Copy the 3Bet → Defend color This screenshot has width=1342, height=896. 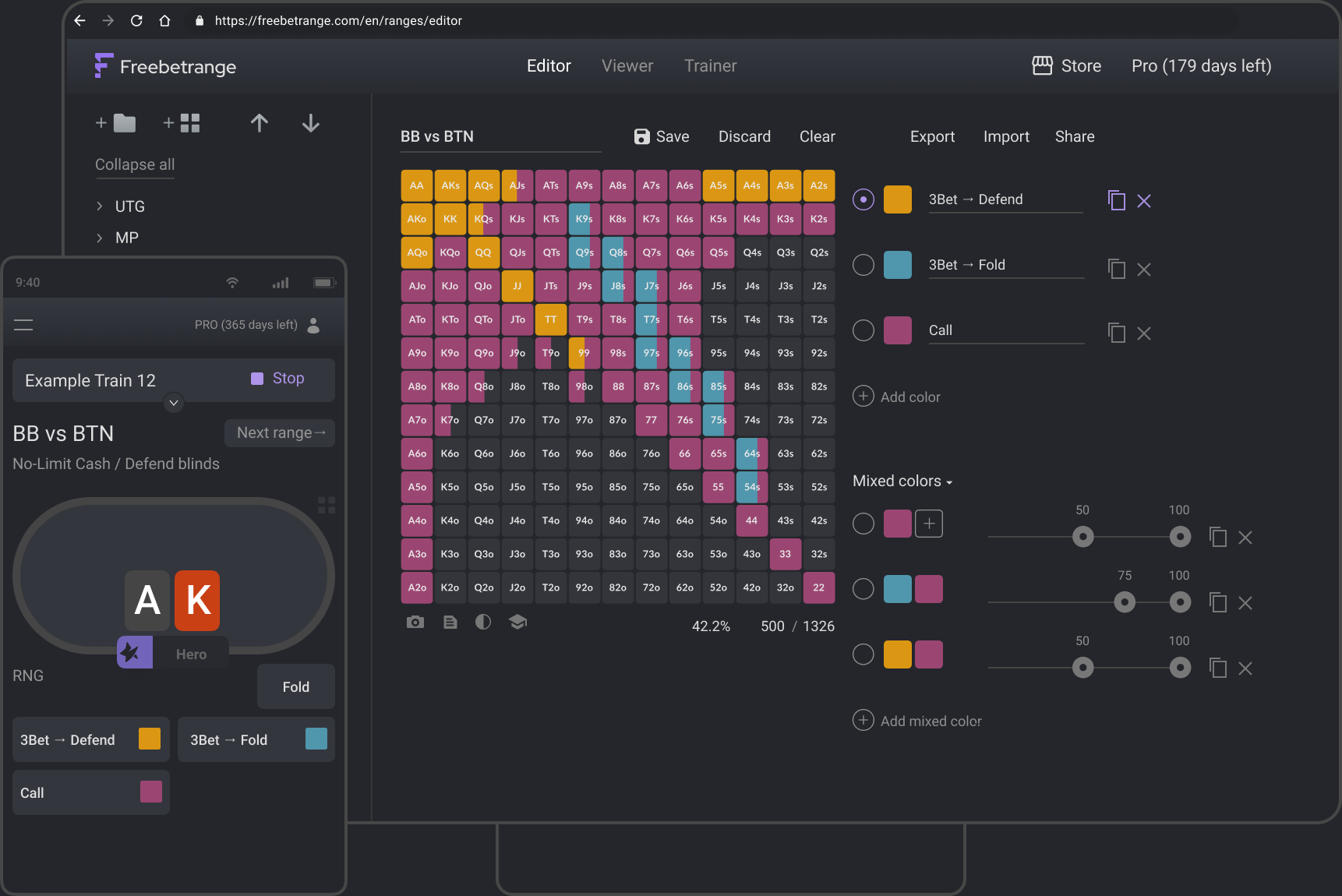coord(1116,200)
